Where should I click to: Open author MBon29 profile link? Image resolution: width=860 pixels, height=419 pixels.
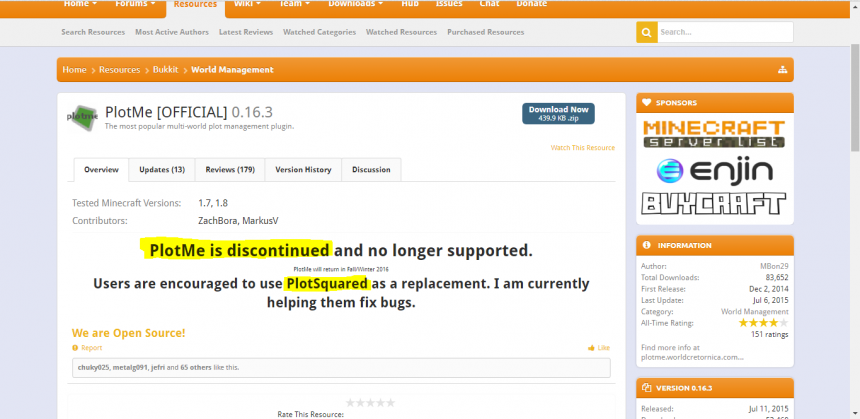[x=774, y=266]
